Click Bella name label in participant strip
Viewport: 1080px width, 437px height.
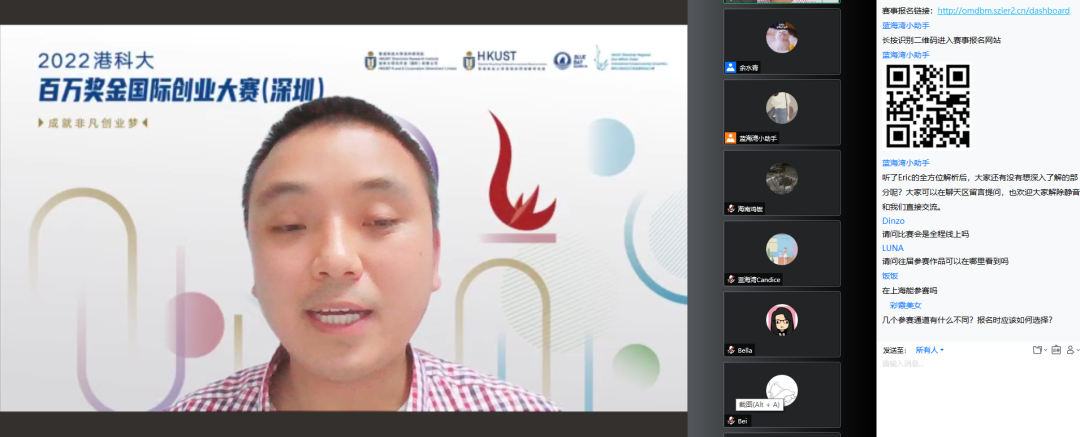[745, 350]
